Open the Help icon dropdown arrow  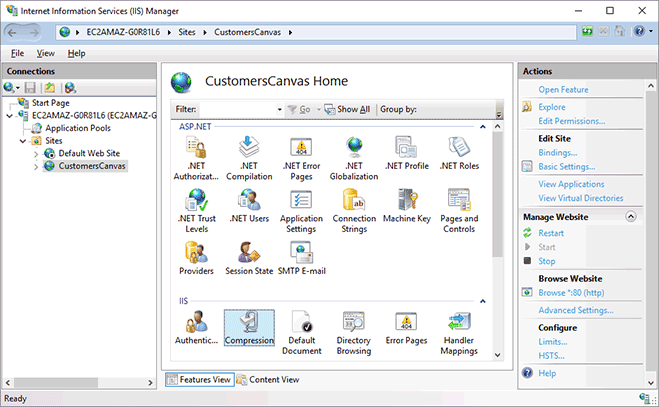pos(651,31)
